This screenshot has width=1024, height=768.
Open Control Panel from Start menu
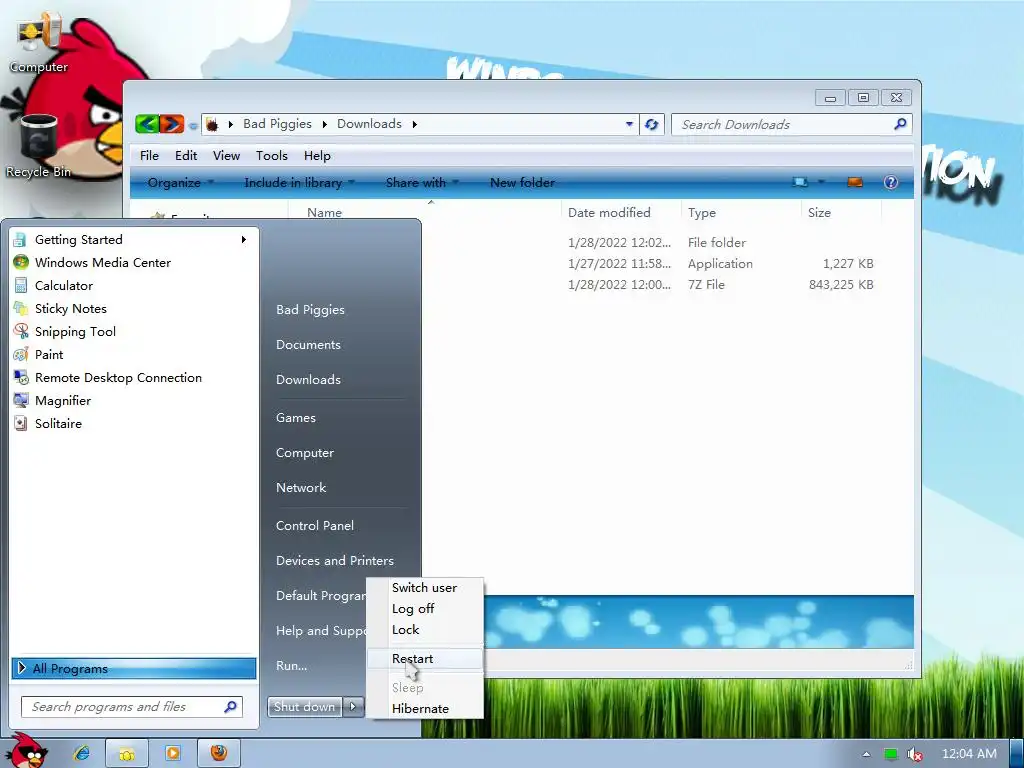tap(315, 526)
